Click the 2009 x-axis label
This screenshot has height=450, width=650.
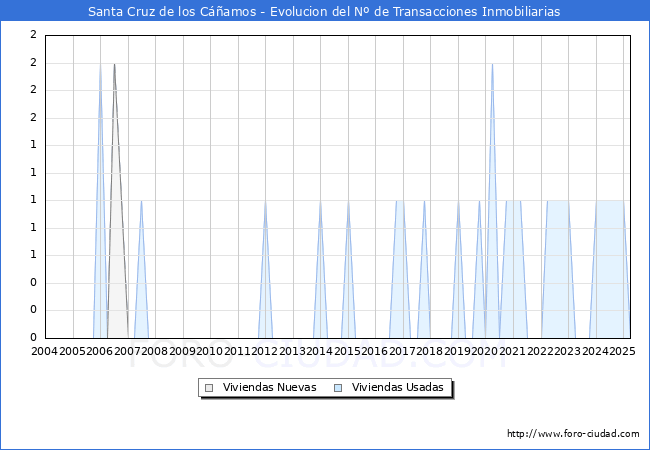click(x=182, y=351)
